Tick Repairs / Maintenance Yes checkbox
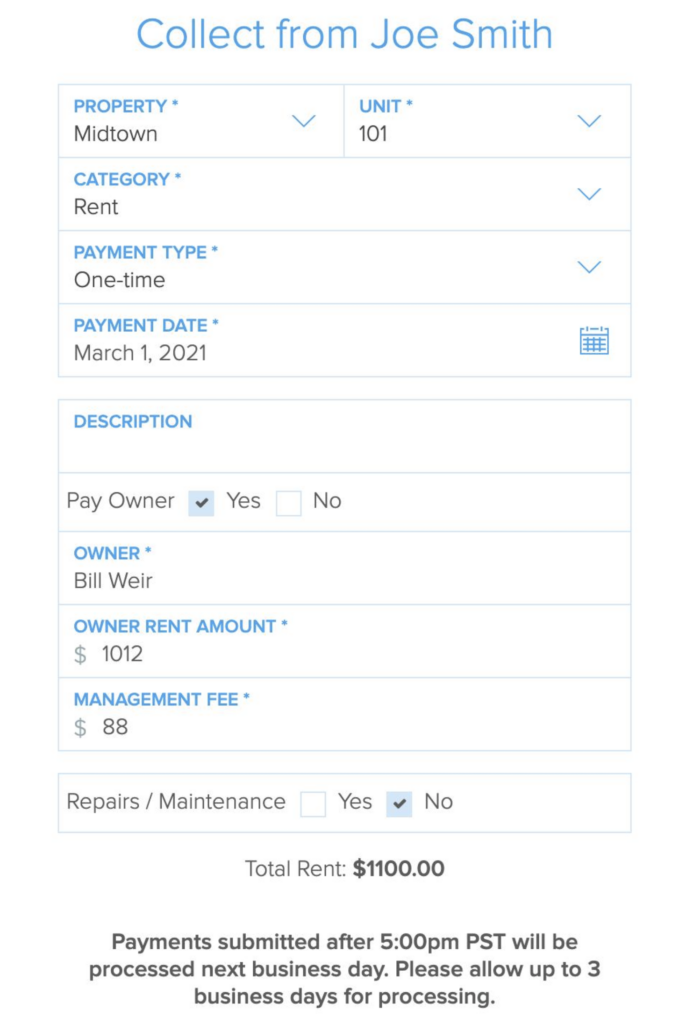This screenshot has width=686, height=1024. (313, 804)
